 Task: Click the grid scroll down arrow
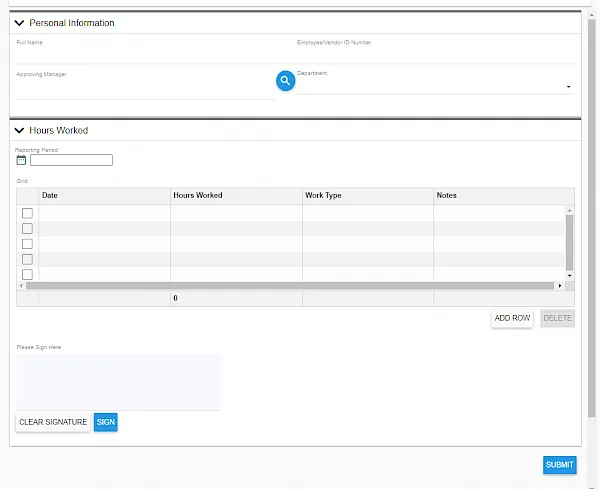point(569,275)
